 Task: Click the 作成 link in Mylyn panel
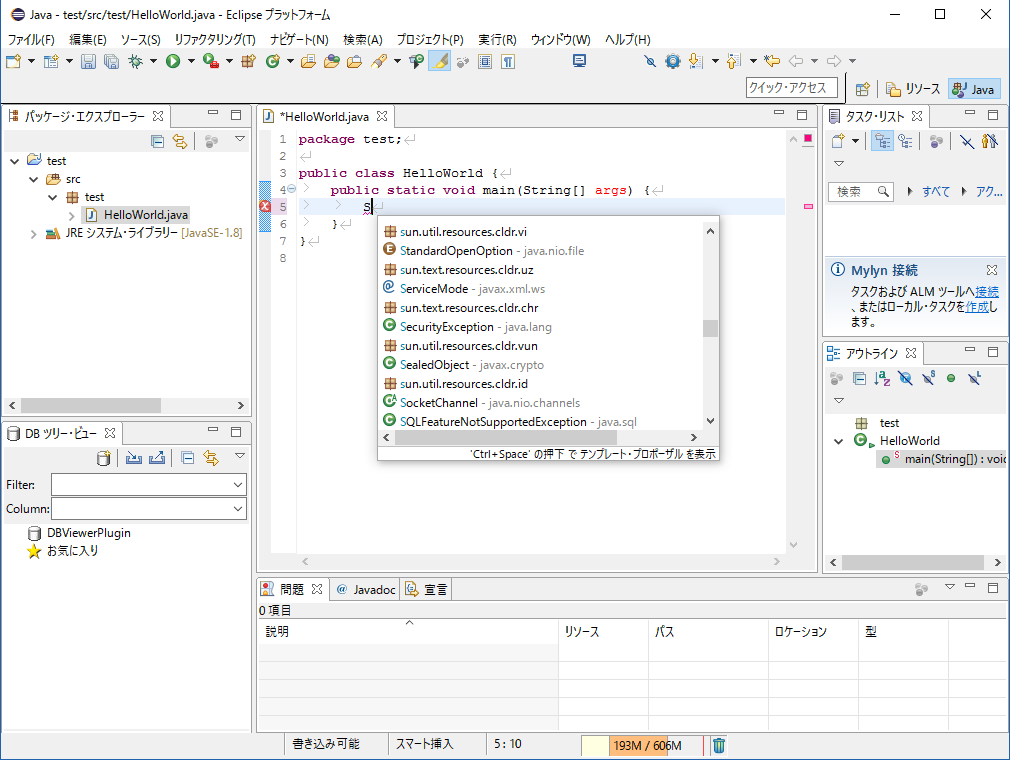coord(977,307)
